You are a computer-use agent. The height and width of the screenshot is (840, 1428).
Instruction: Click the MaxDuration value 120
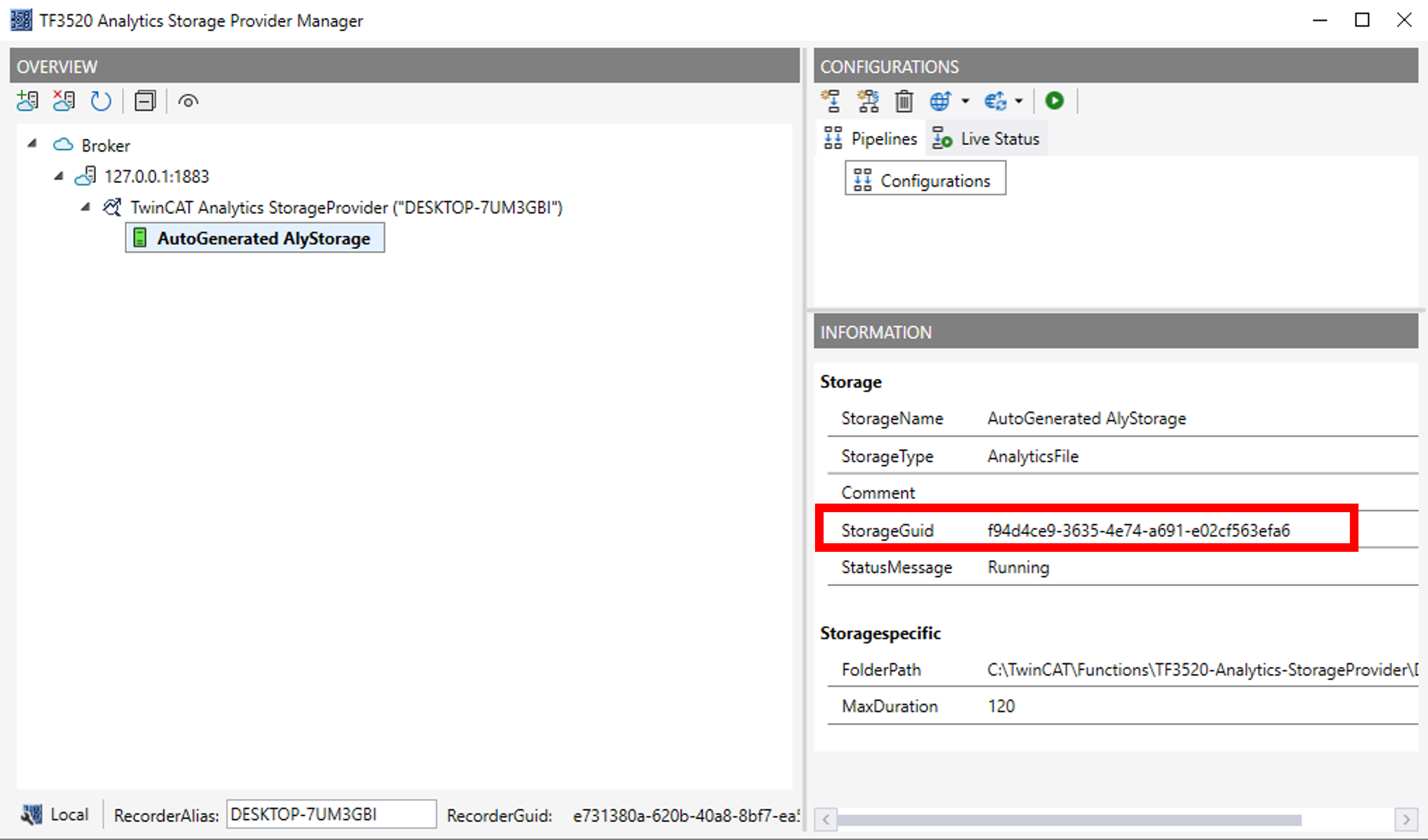pyautogui.click(x=1001, y=706)
